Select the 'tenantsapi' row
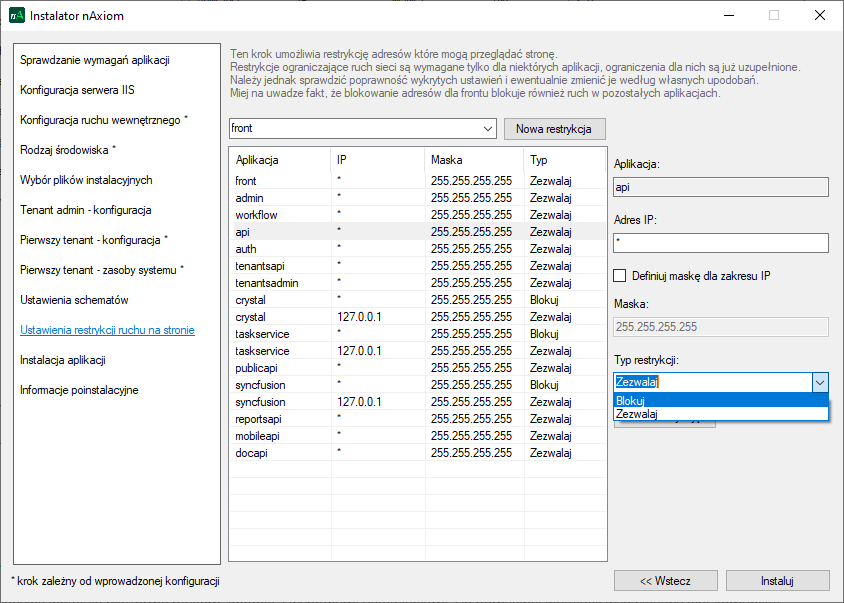 point(418,266)
